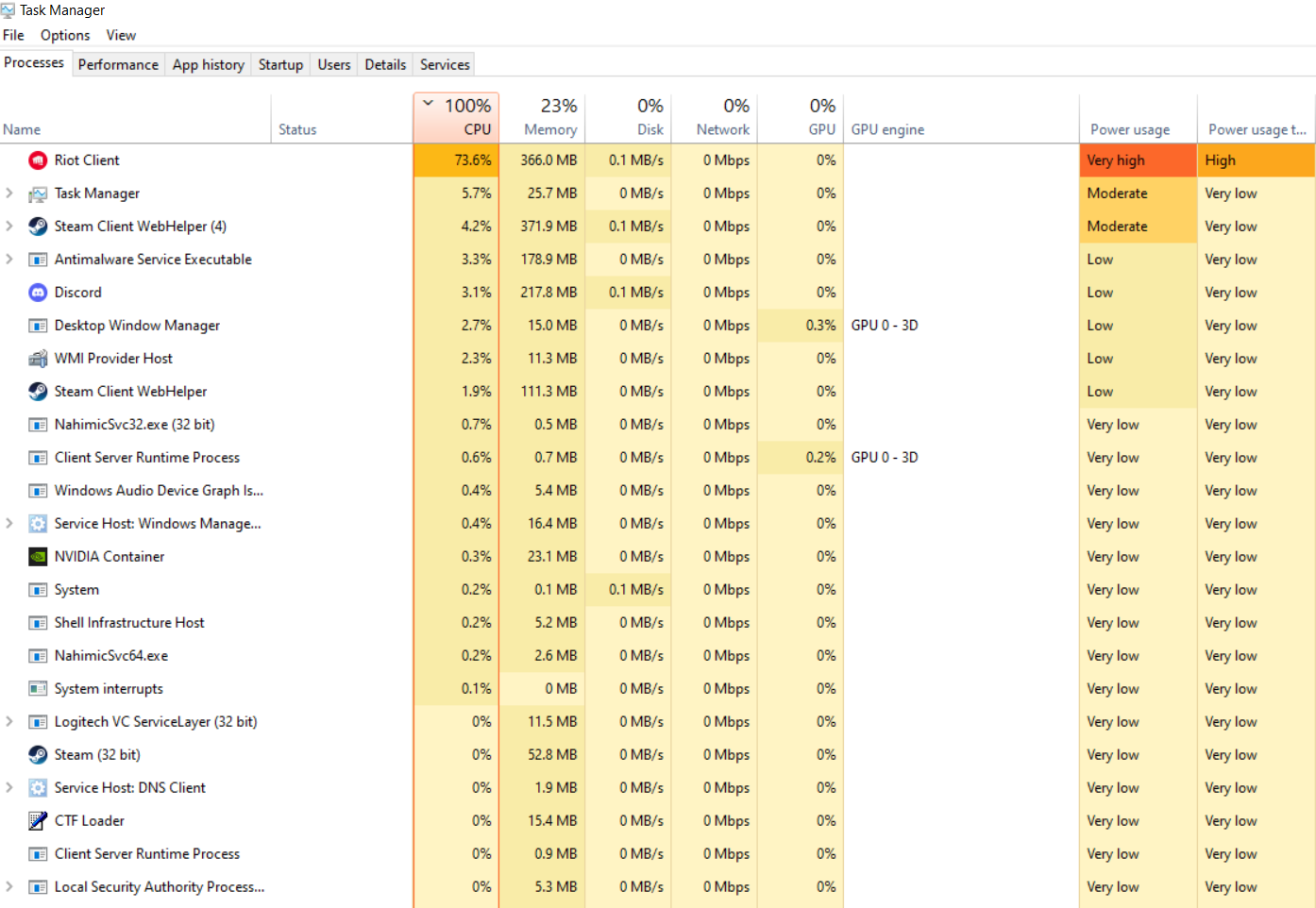Click Desktop Window Manager GPU 0 - 3D cell
1316x908 pixels.
pyautogui.click(x=961, y=326)
